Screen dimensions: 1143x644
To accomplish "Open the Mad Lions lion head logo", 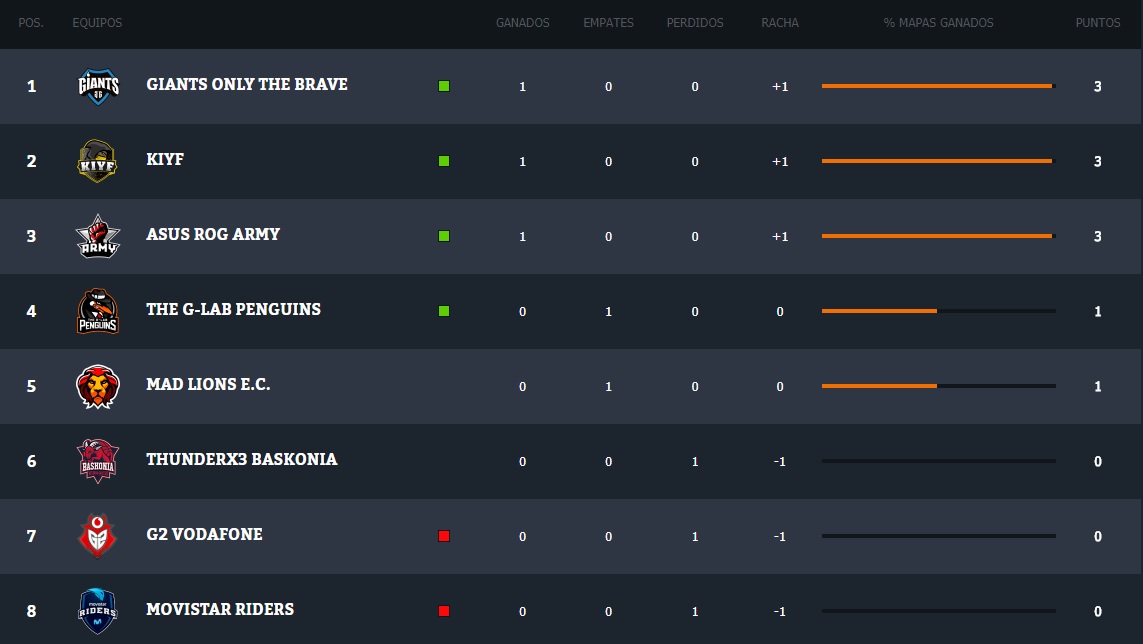I will pos(98,386).
